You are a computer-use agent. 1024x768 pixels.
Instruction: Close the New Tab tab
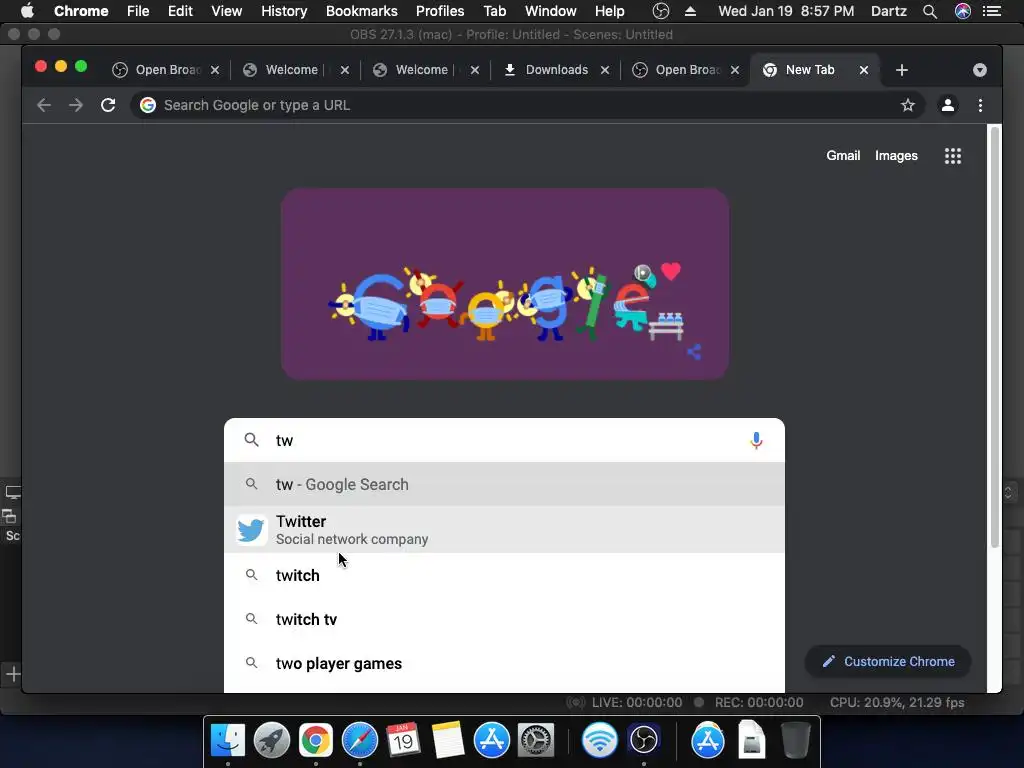(863, 70)
